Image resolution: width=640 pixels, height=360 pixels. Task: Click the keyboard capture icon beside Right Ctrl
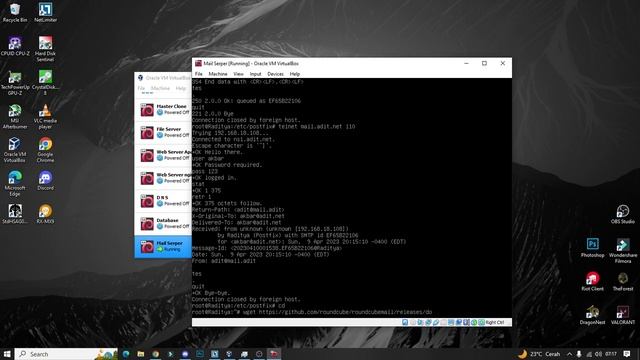(482, 322)
